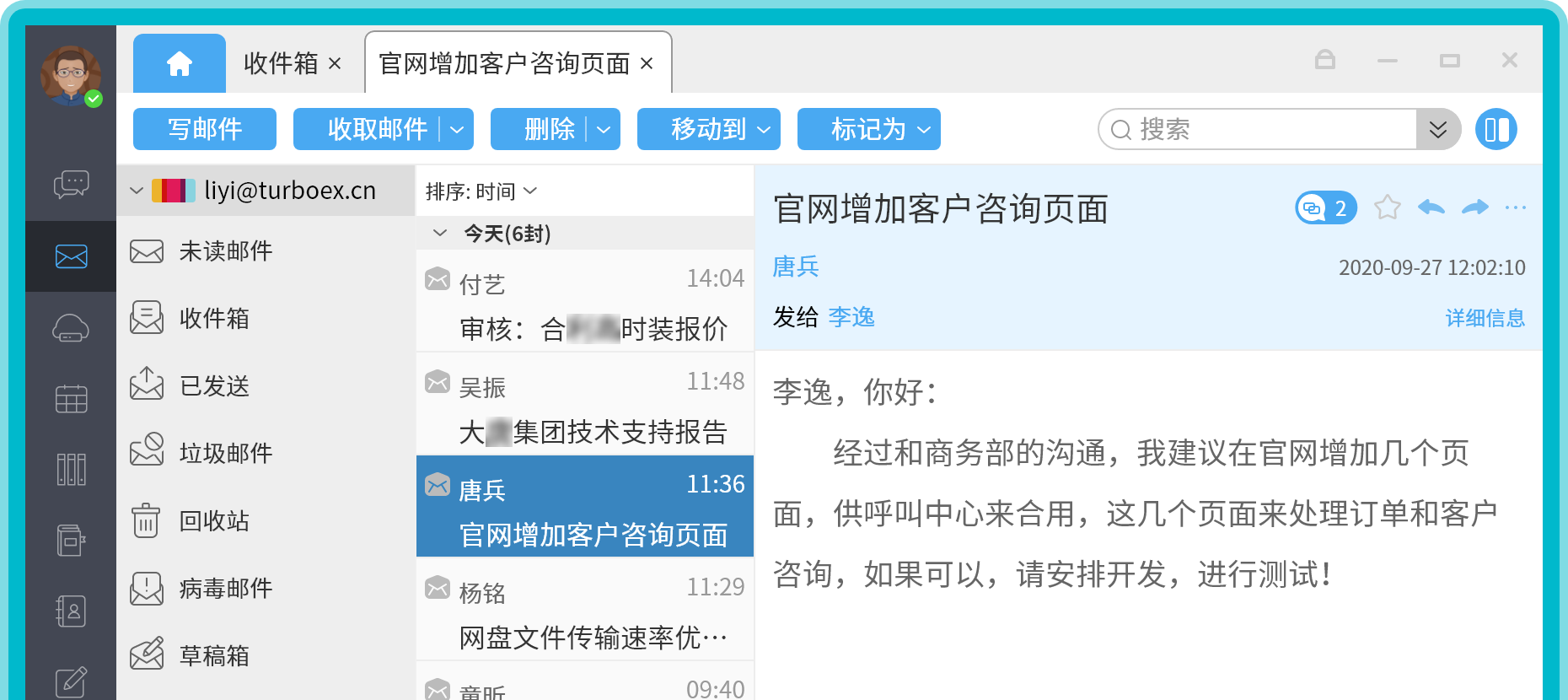Collapse the 今天(6封) group
1568x700 pixels.
click(x=440, y=233)
